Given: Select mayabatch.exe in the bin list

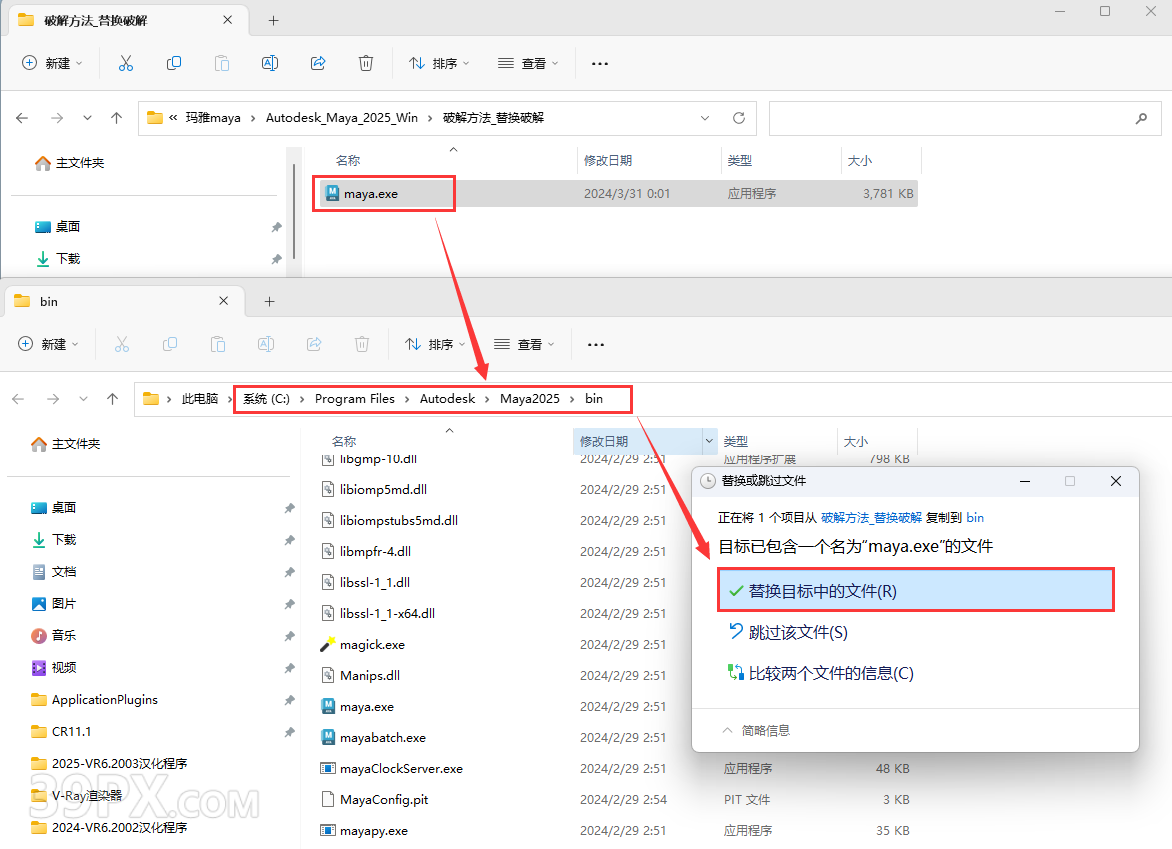Looking at the screenshot, I should (383, 738).
